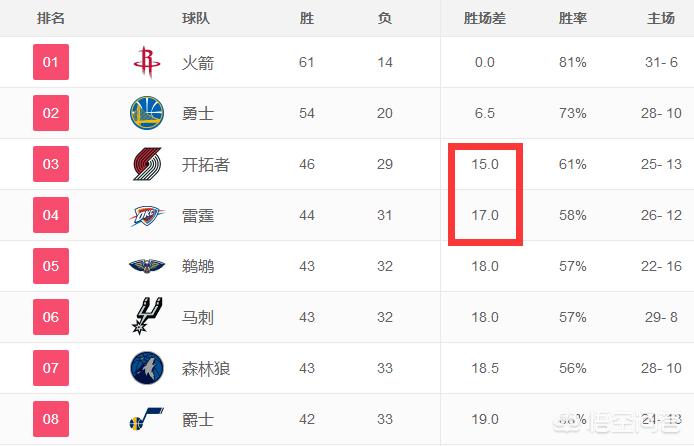This screenshot has width=694, height=446.
Task: Click the Pelicans team logo
Action: point(146,266)
